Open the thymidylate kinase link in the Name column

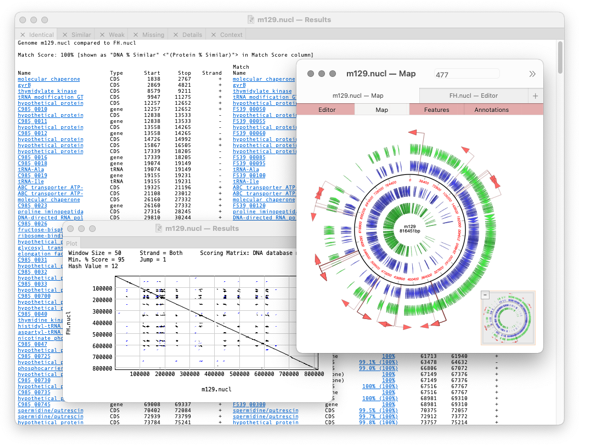tap(47, 91)
